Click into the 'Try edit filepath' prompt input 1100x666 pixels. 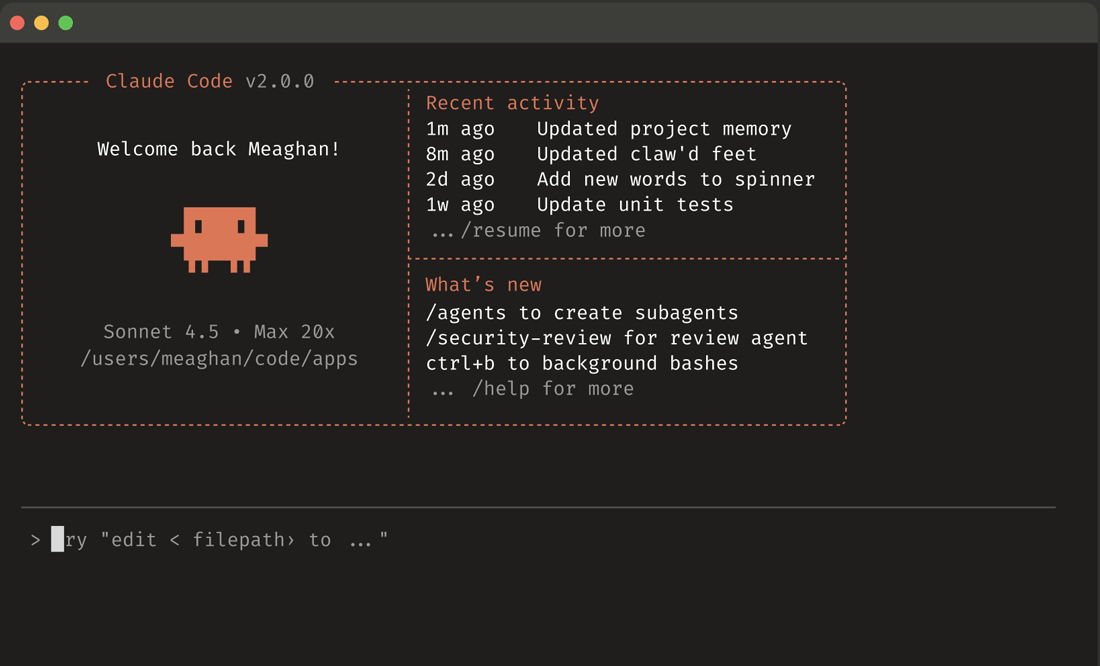point(220,540)
